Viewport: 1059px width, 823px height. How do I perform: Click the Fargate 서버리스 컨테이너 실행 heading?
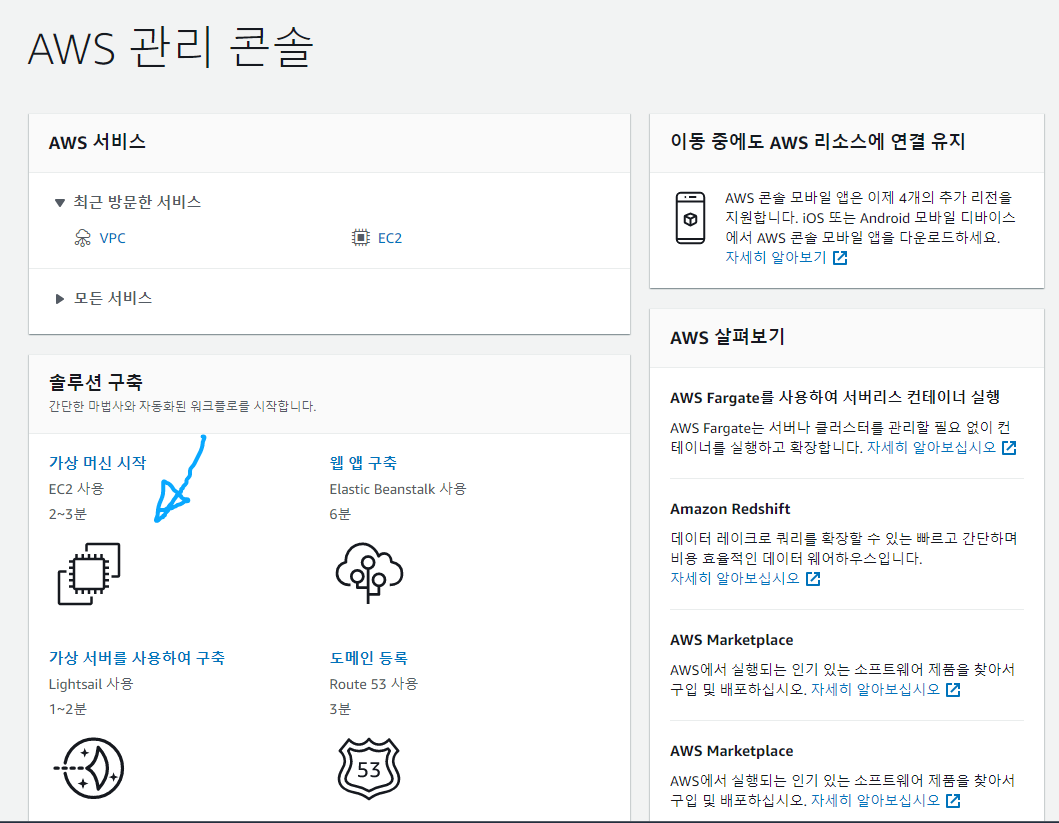(x=835, y=397)
